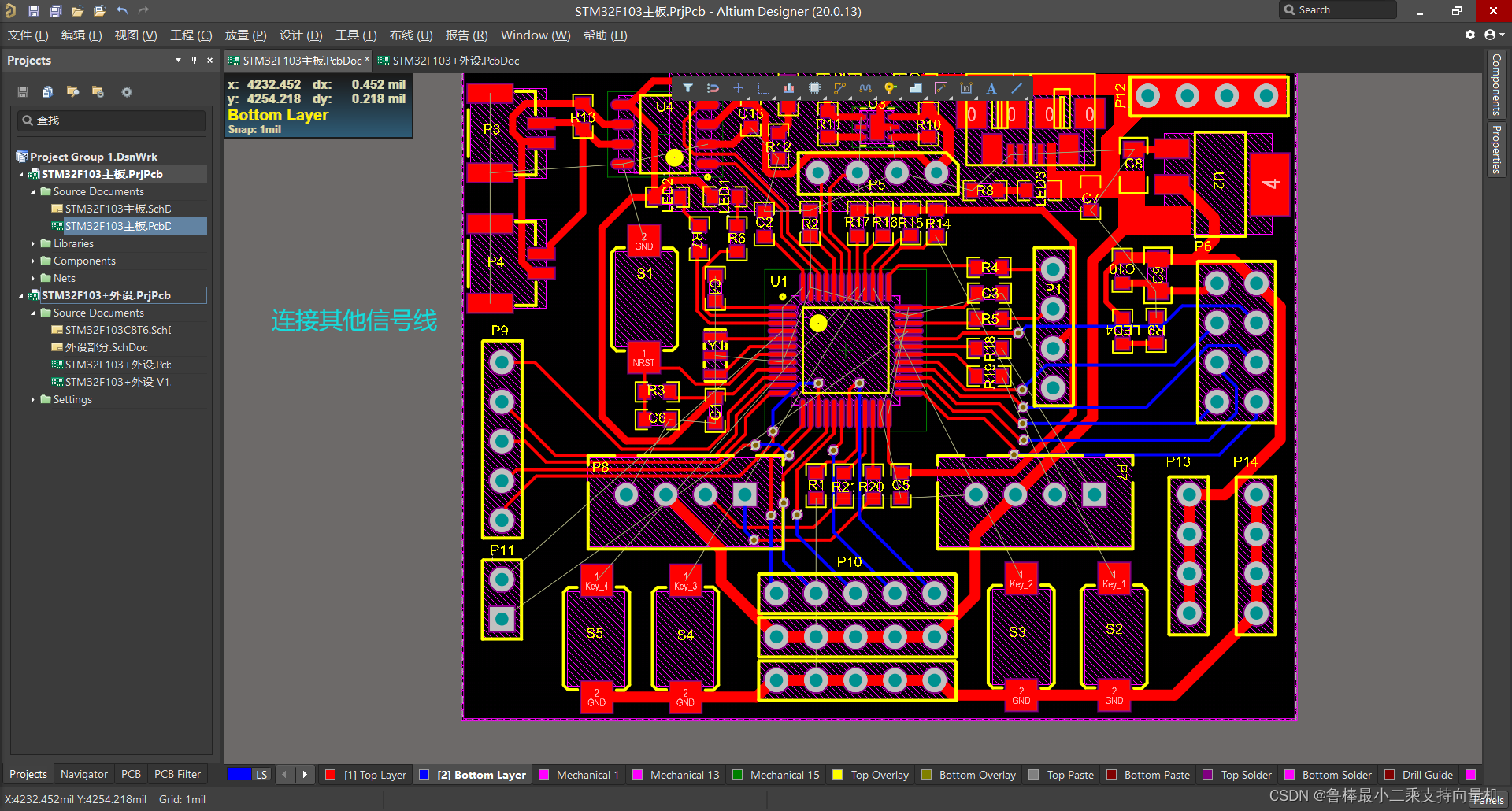Click the Undo arrow in title bar
Viewport: 1512px width, 811px height.
(x=121, y=11)
